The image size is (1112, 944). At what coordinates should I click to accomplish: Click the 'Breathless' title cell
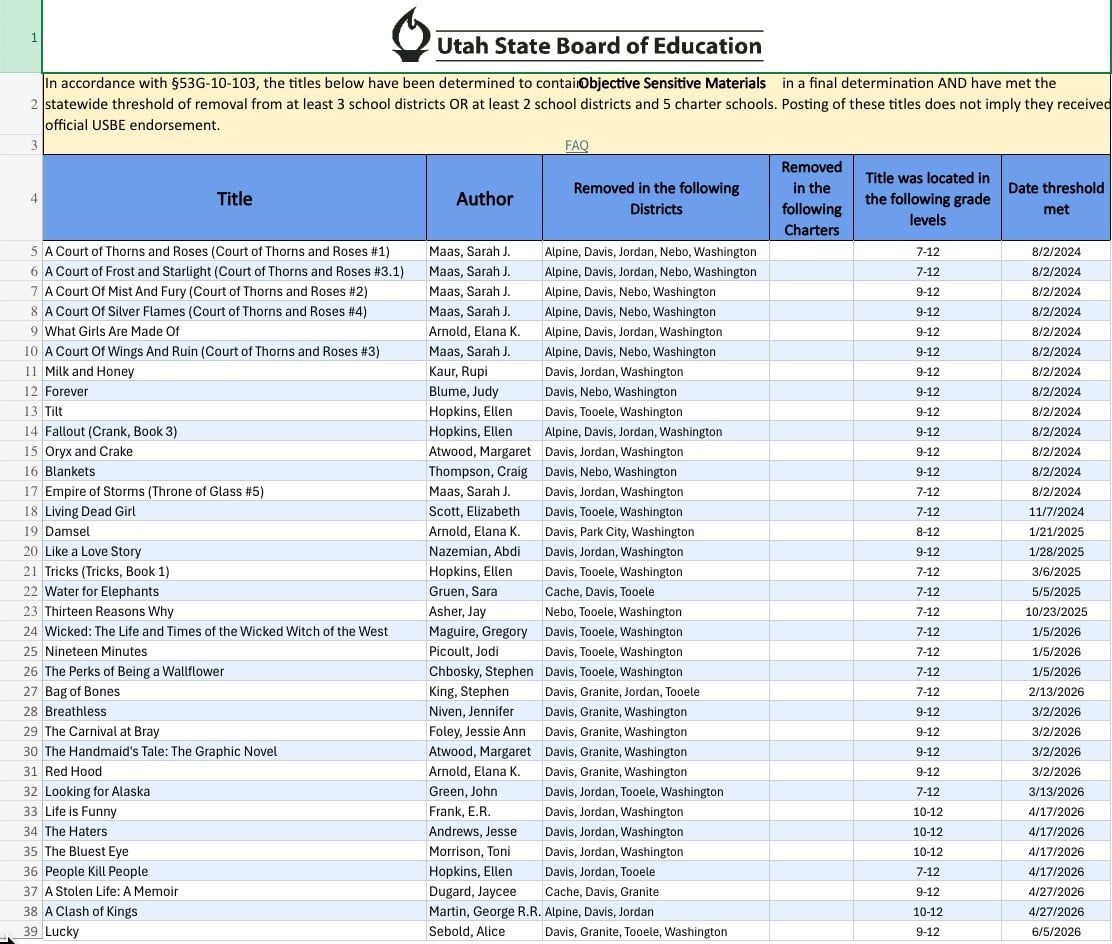(235, 711)
